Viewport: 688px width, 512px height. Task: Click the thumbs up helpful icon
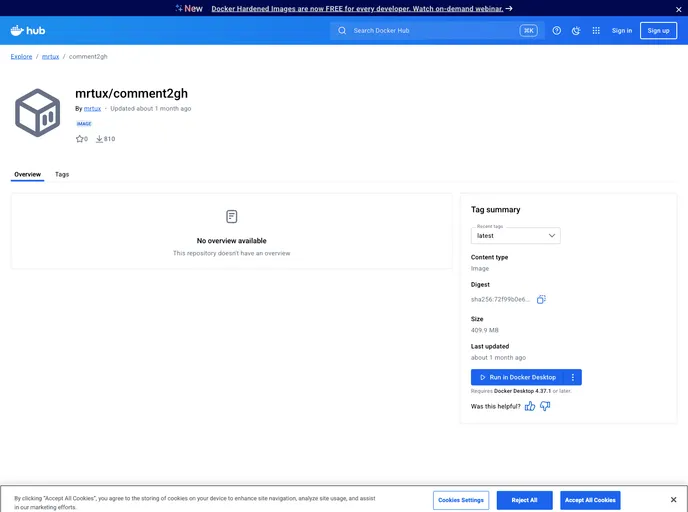tap(530, 406)
